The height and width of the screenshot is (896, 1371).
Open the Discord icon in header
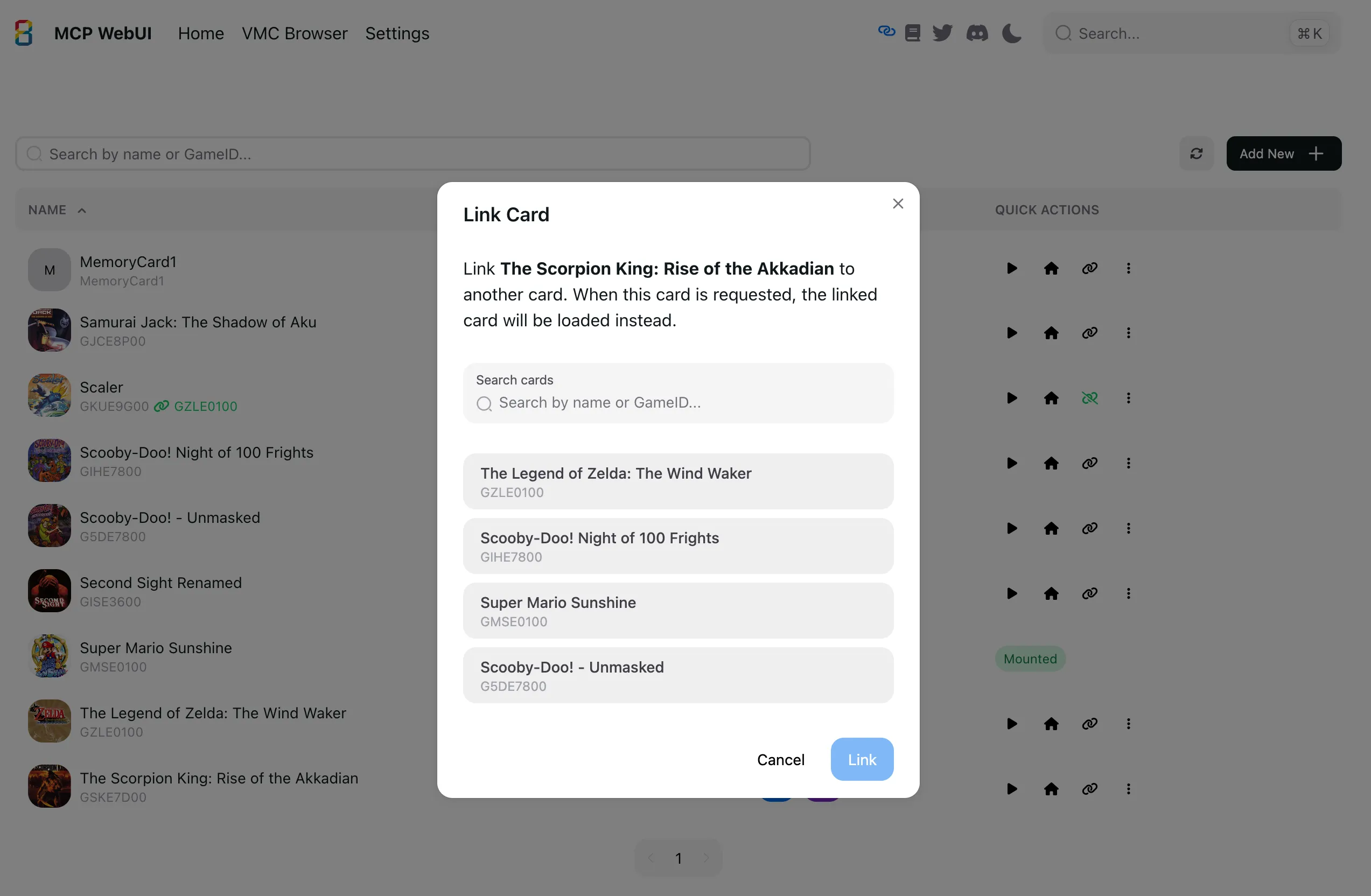[977, 33]
